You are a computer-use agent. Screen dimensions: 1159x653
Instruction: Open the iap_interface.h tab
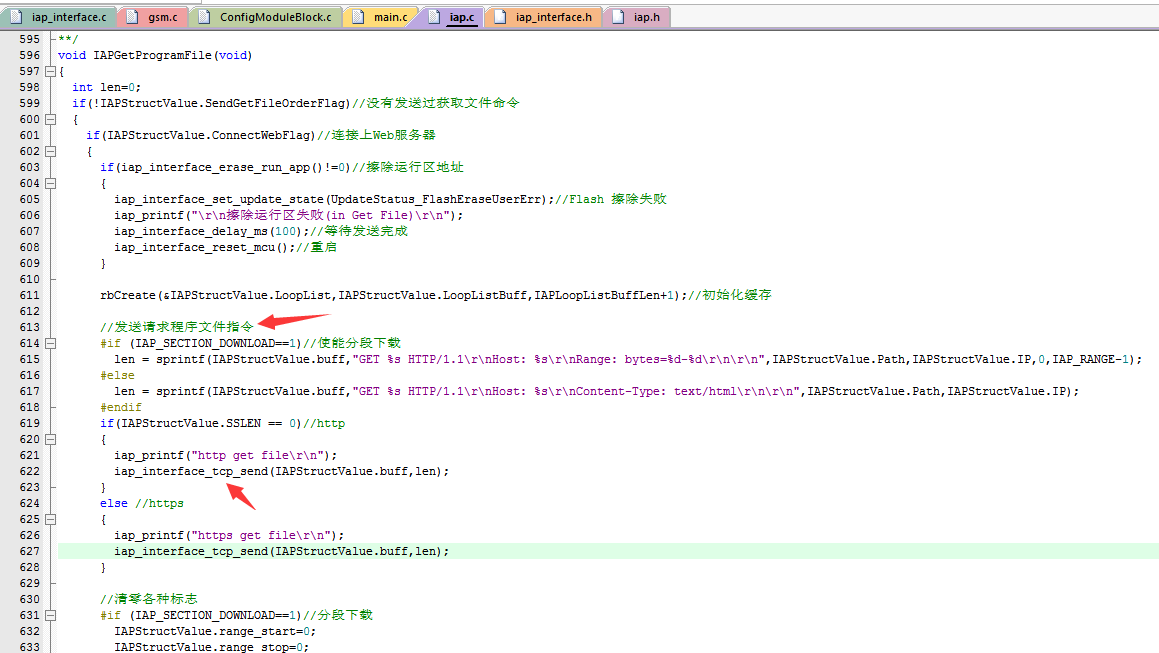point(544,16)
